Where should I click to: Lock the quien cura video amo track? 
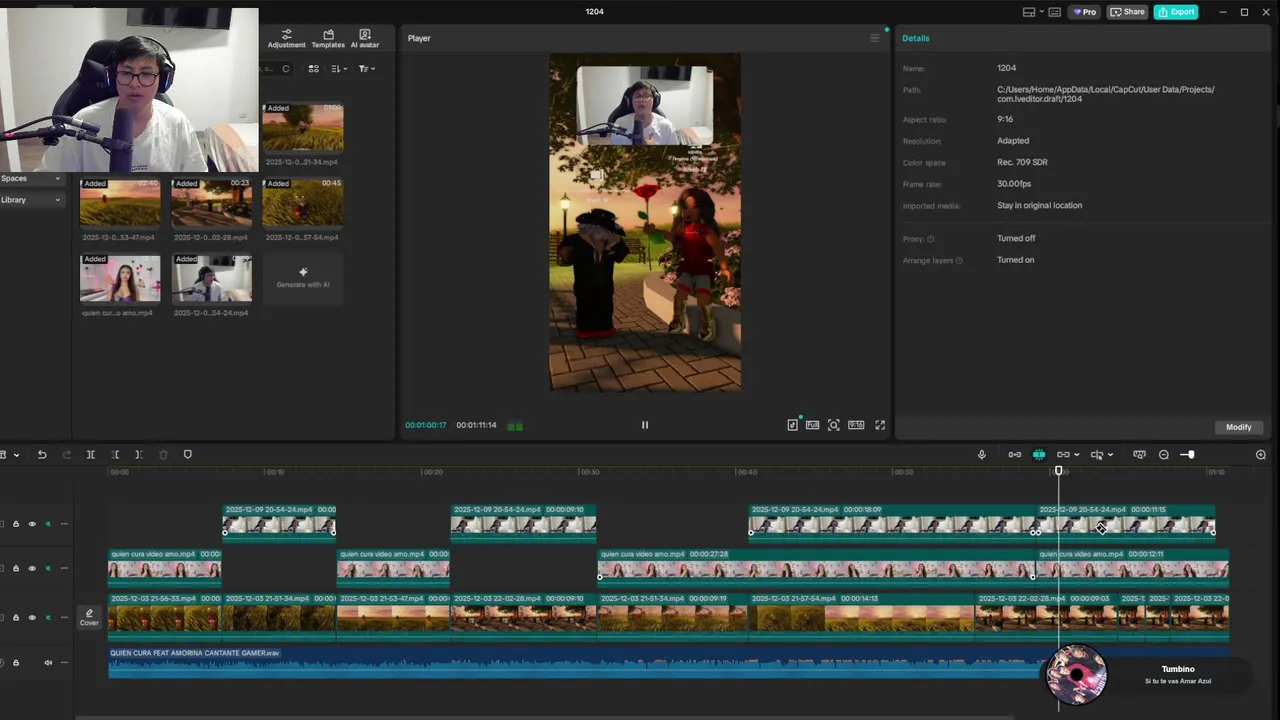click(x=15, y=569)
